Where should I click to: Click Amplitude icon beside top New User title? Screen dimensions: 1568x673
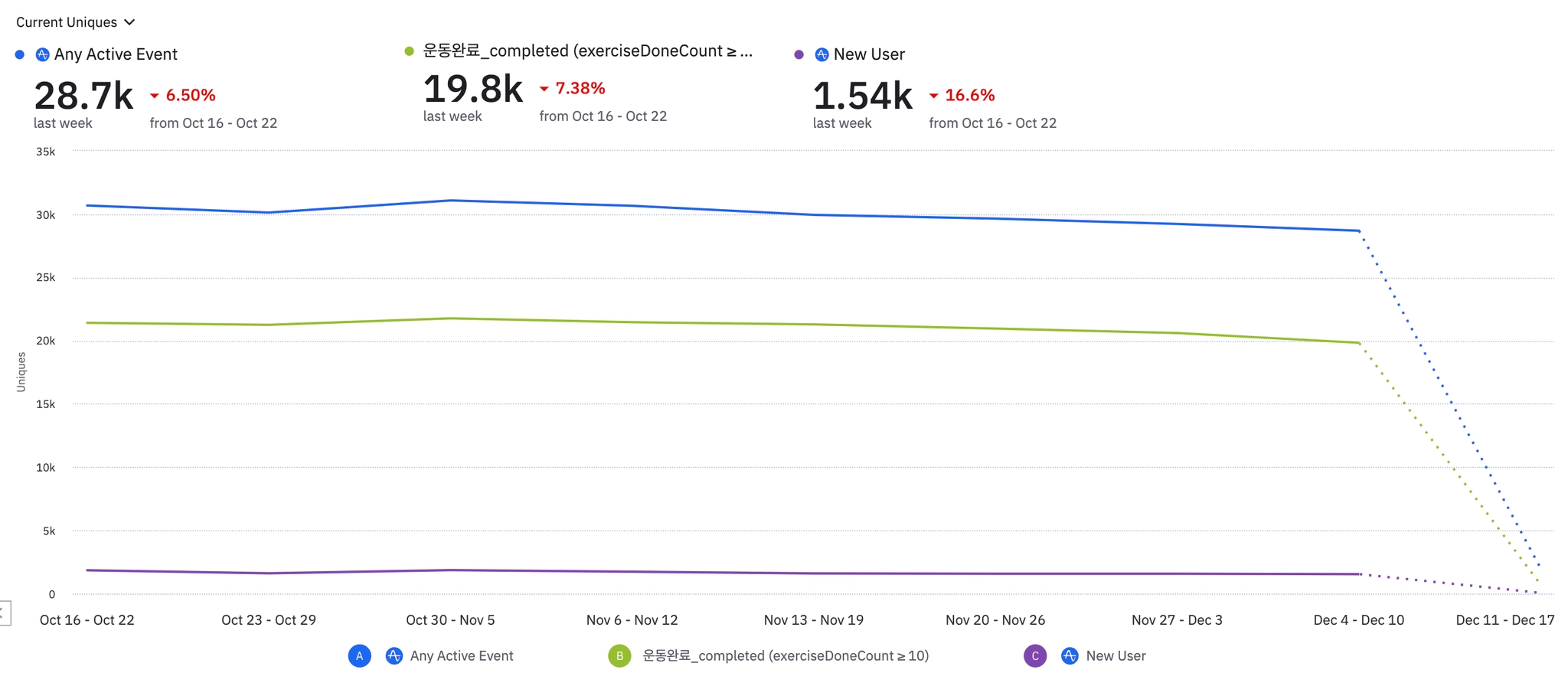pos(822,54)
